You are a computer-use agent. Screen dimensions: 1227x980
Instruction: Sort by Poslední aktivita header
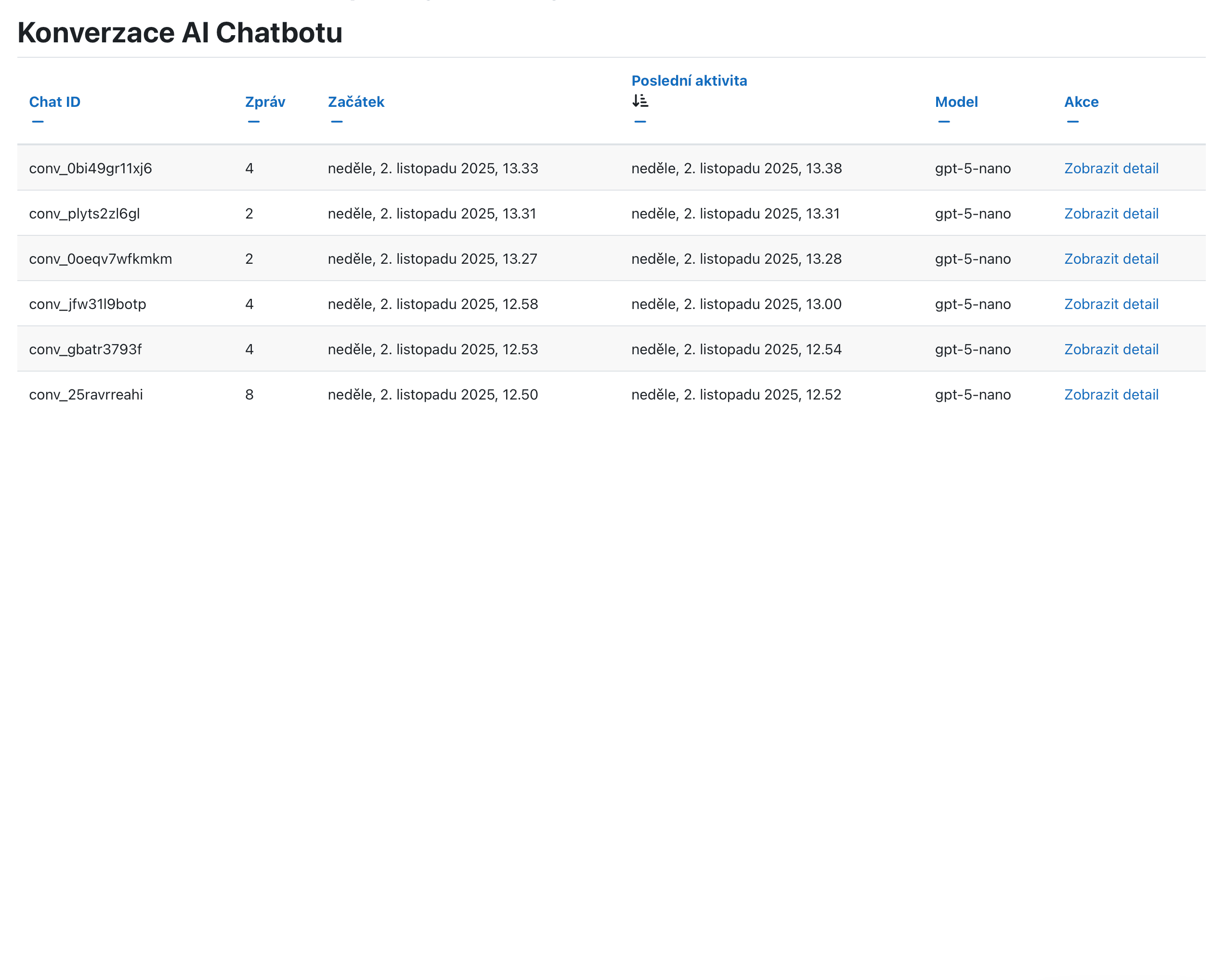point(689,81)
